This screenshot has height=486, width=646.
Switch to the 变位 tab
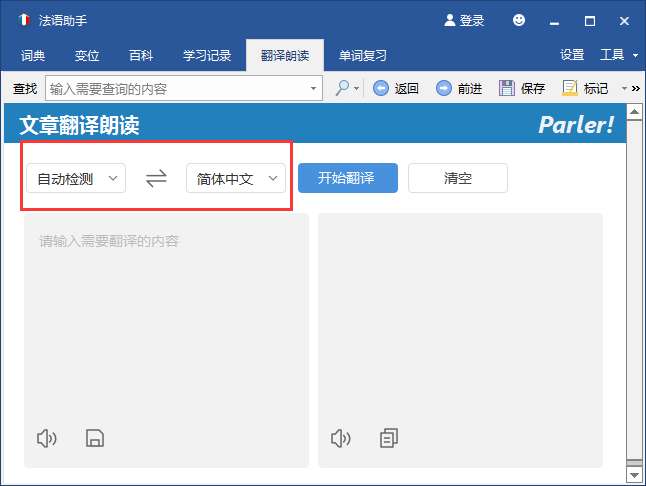click(87, 55)
